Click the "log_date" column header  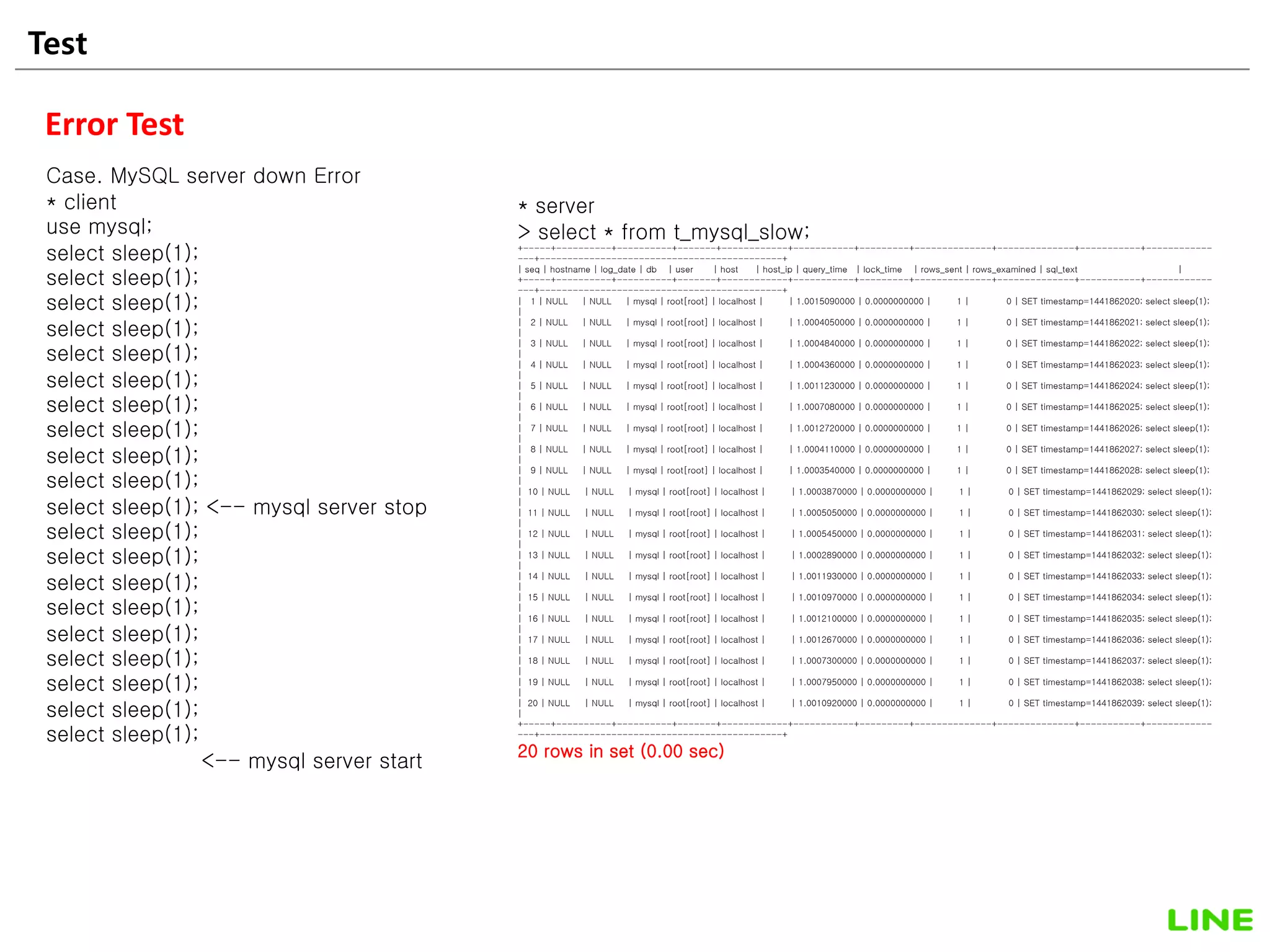(618, 270)
